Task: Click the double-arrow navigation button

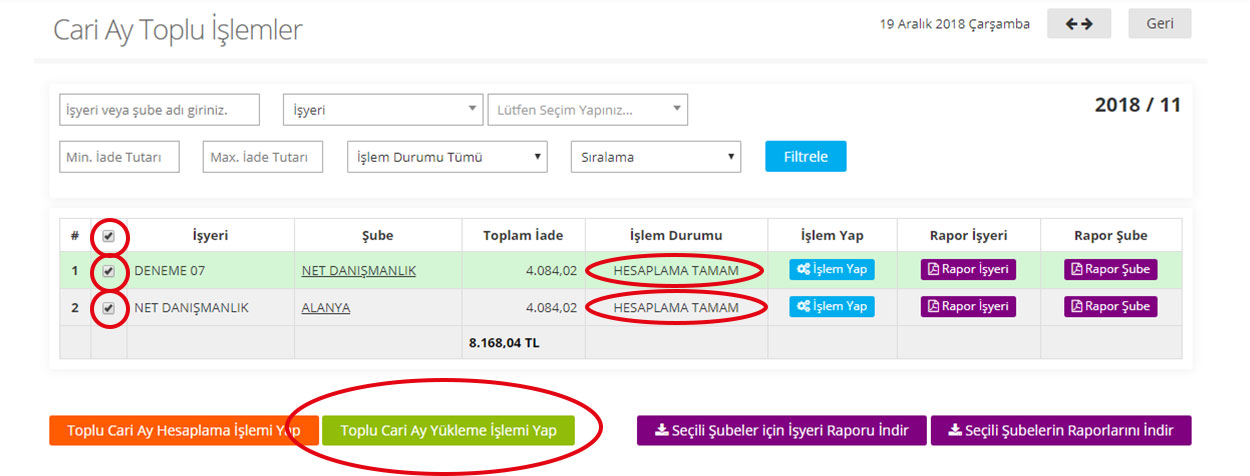Action: pos(1079,24)
